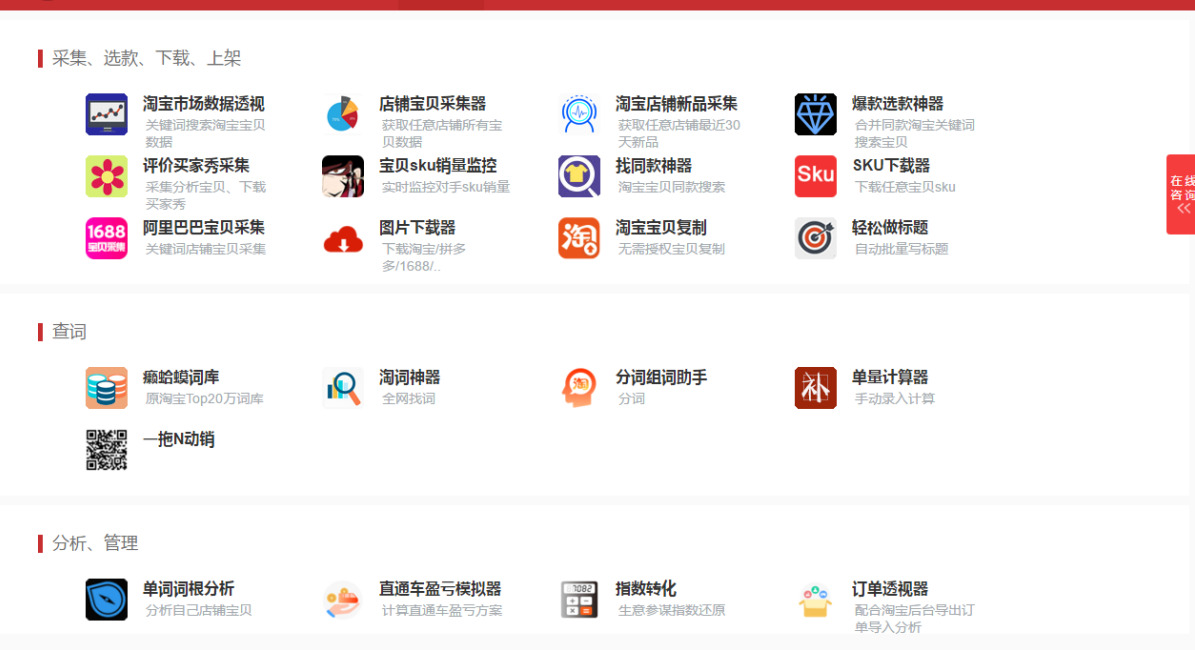Click description 原淘宝Top20万词库
1195x650 pixels.
coord(204,399)
